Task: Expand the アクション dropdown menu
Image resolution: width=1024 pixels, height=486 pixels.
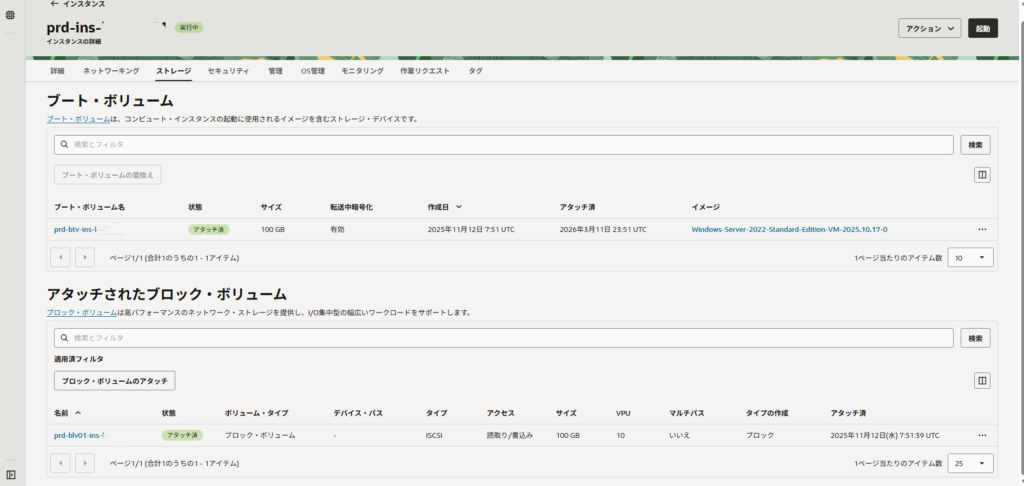Action: [929, 29]
